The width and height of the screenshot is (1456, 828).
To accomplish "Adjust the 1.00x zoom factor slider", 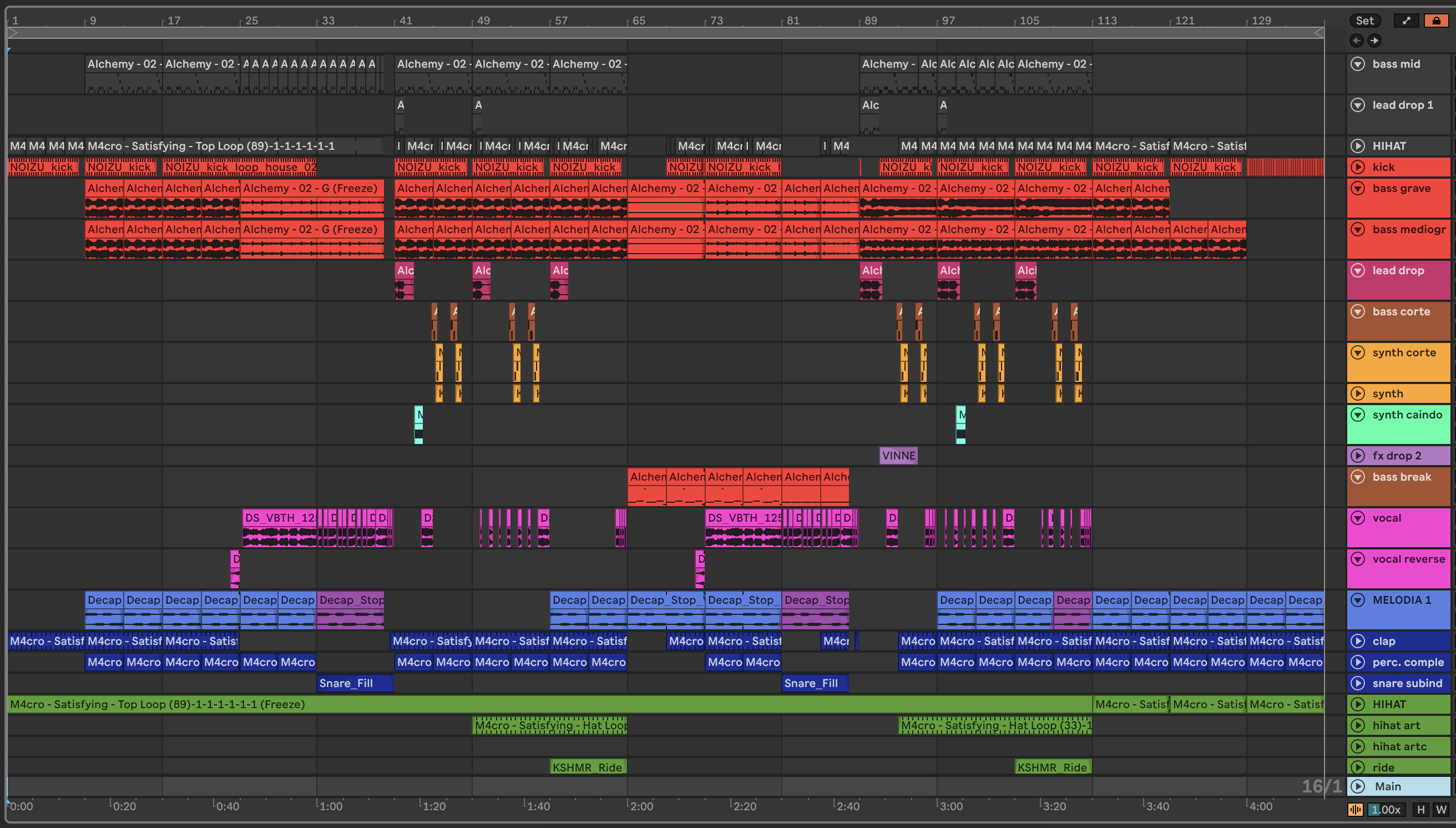I will [x=1386, y=810].
